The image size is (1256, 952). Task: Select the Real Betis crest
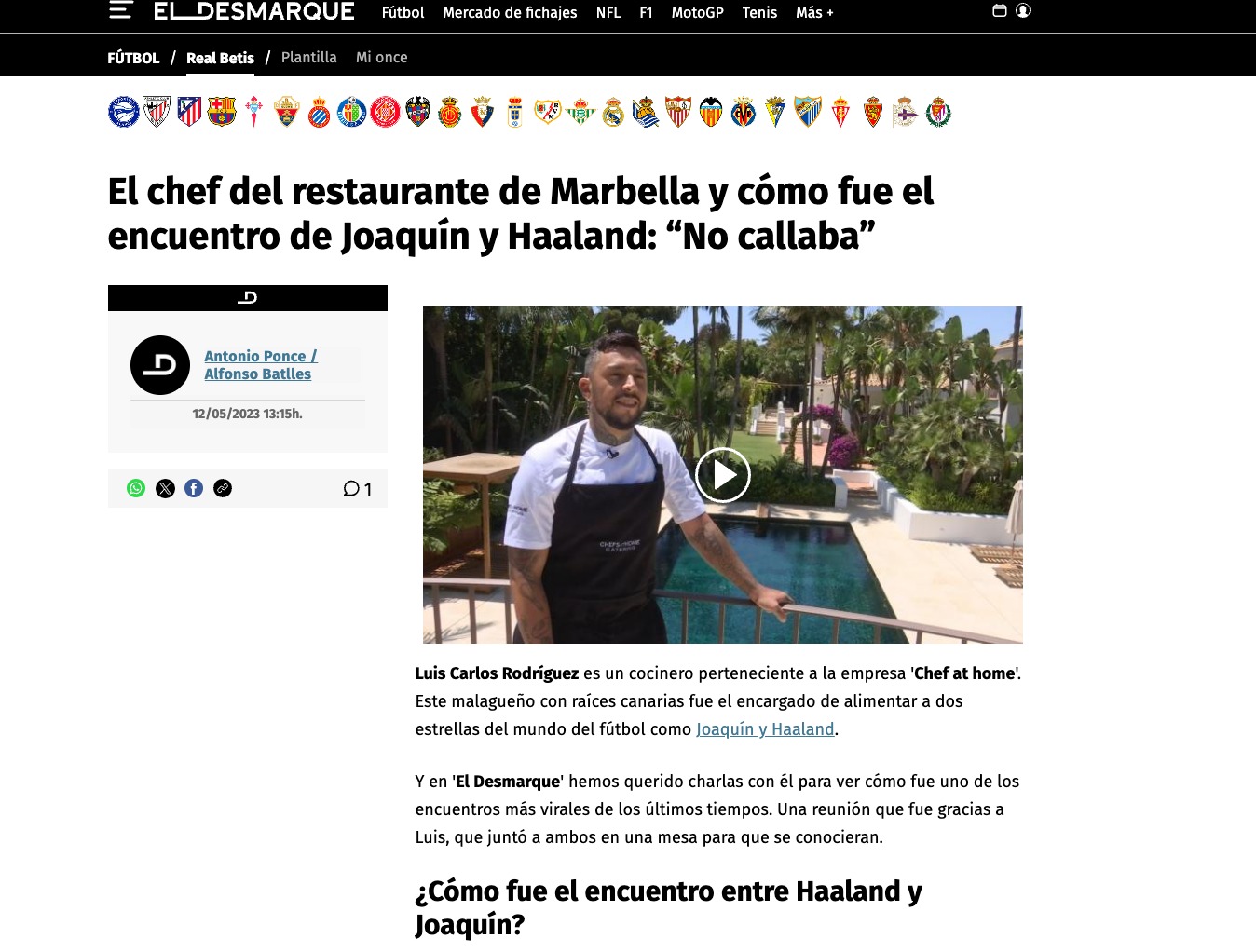(x=580, y=112)
